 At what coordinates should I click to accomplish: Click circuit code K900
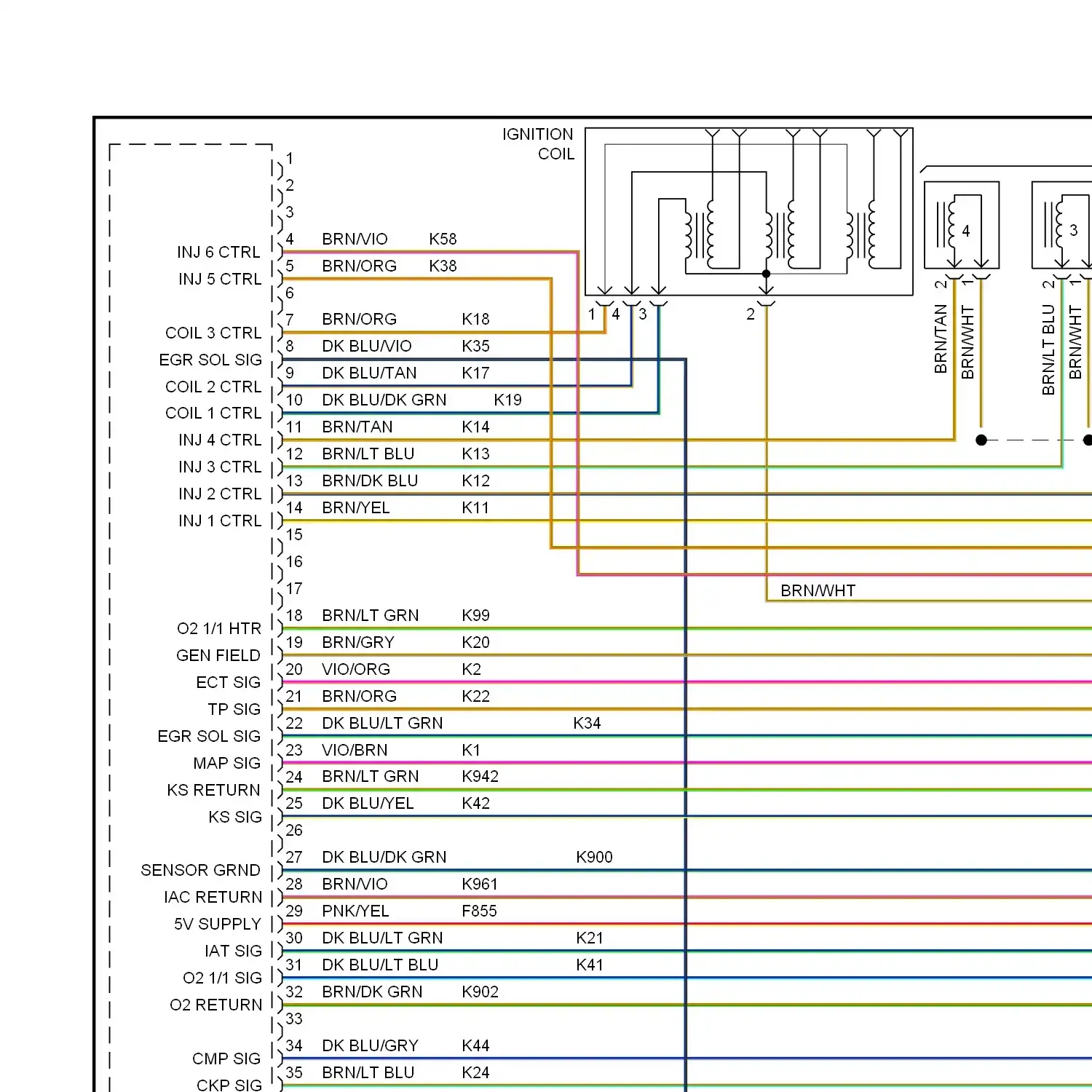(594, 857)
